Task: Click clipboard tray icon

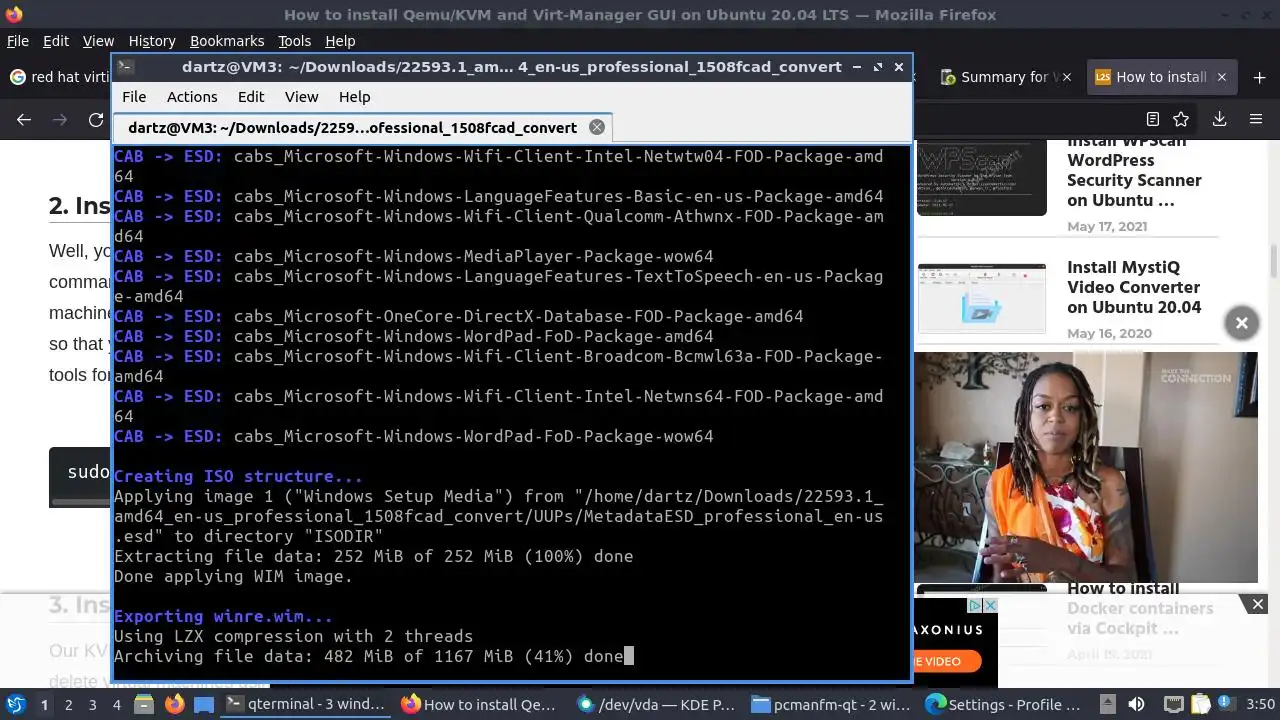Action: pyautogui.click(x=1201, y=704)
